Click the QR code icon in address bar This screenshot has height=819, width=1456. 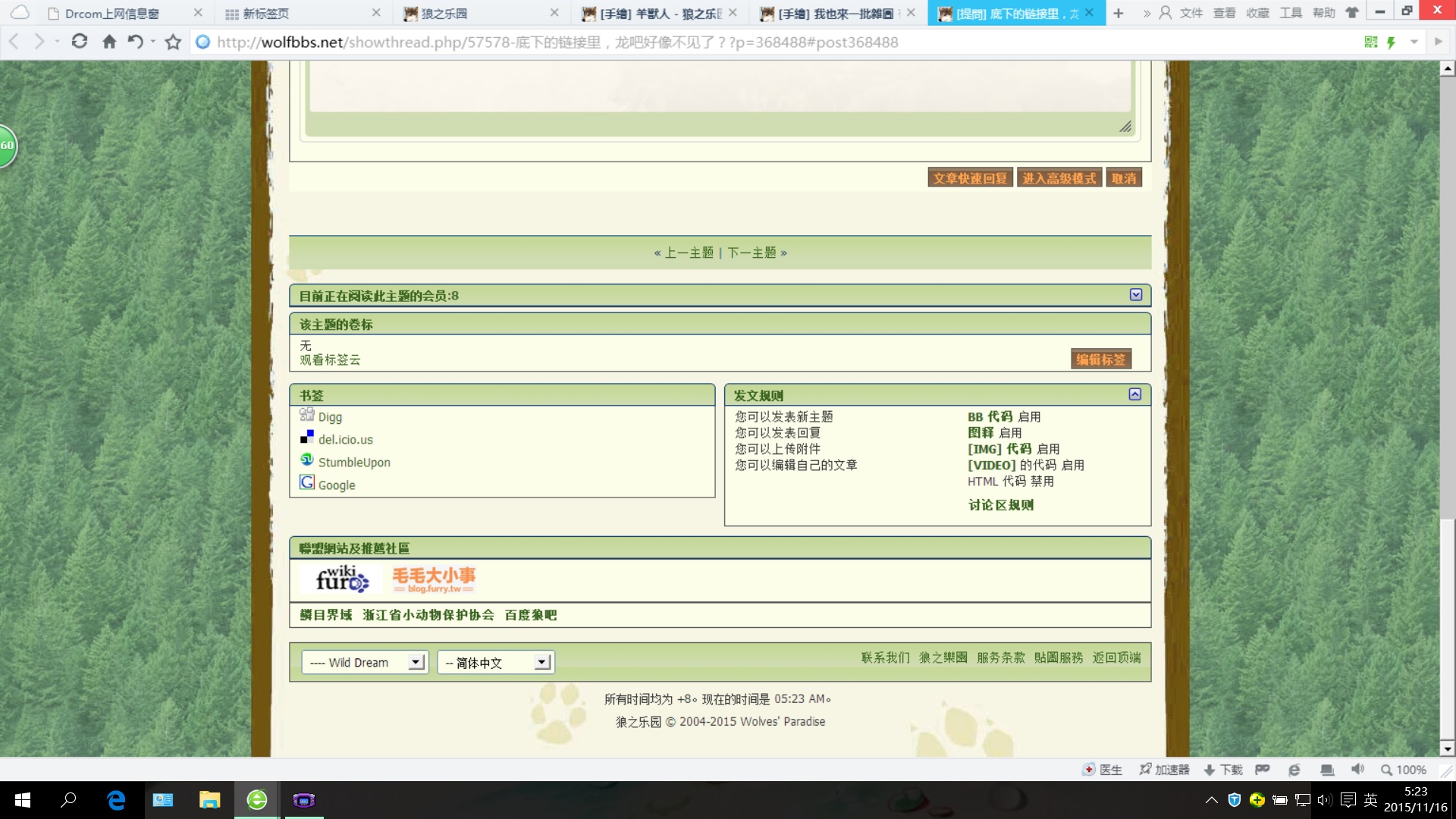(x=1370, y=42)
